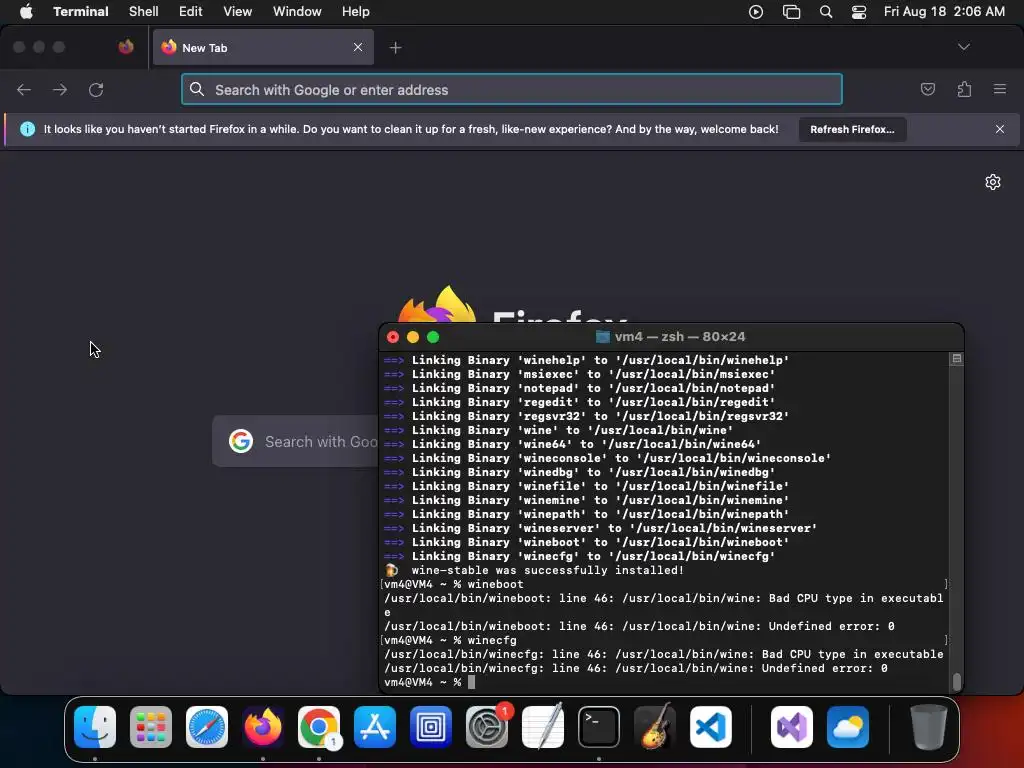1024x768 pixels.
Task: Click the Terminal scrollbar thumb
Action: pyautogui.click(x=957, y=681)
